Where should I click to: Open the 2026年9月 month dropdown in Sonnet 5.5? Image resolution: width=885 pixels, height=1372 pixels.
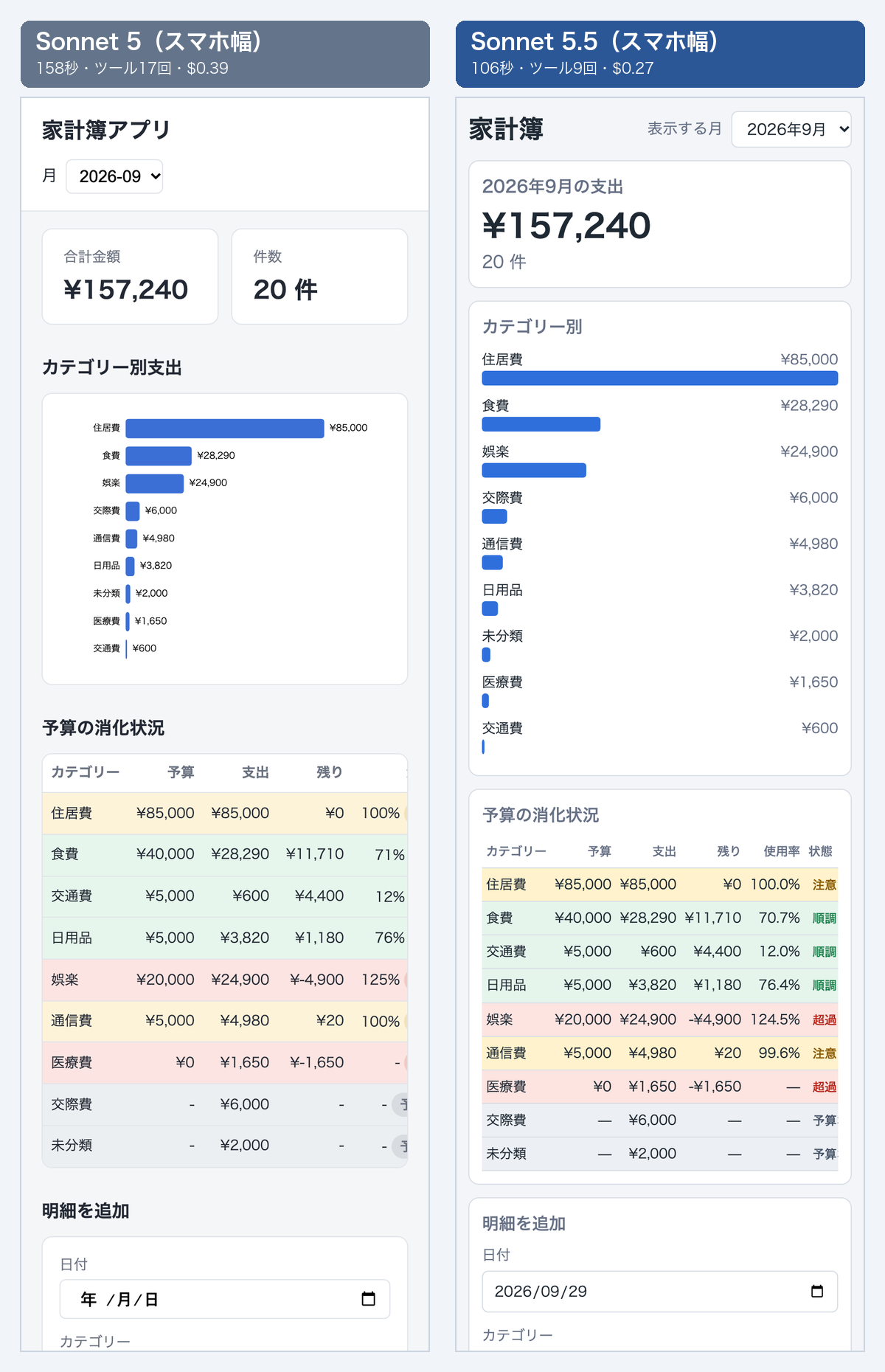coord(791,129)
